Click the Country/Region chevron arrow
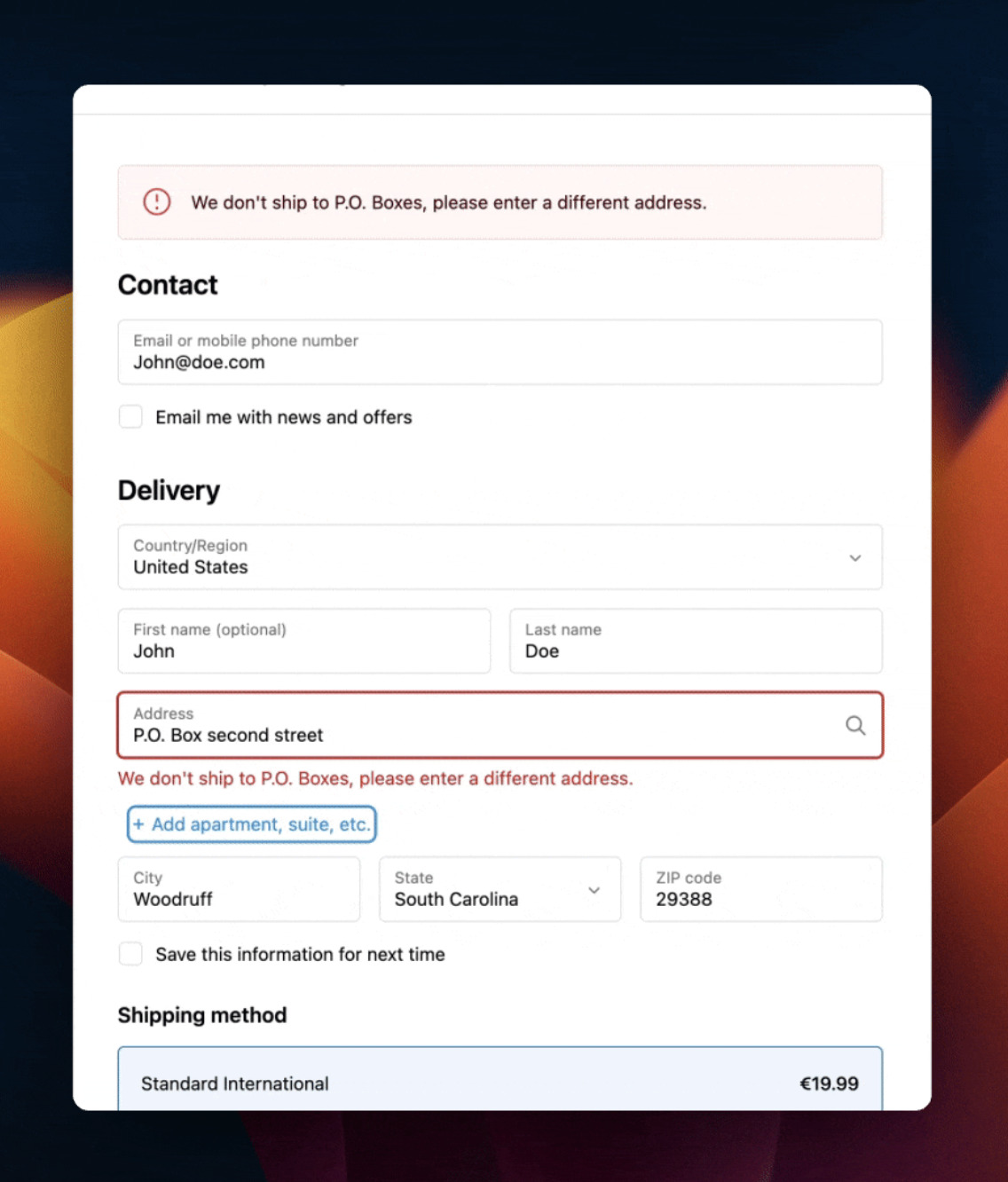 [x=854, y=558]
